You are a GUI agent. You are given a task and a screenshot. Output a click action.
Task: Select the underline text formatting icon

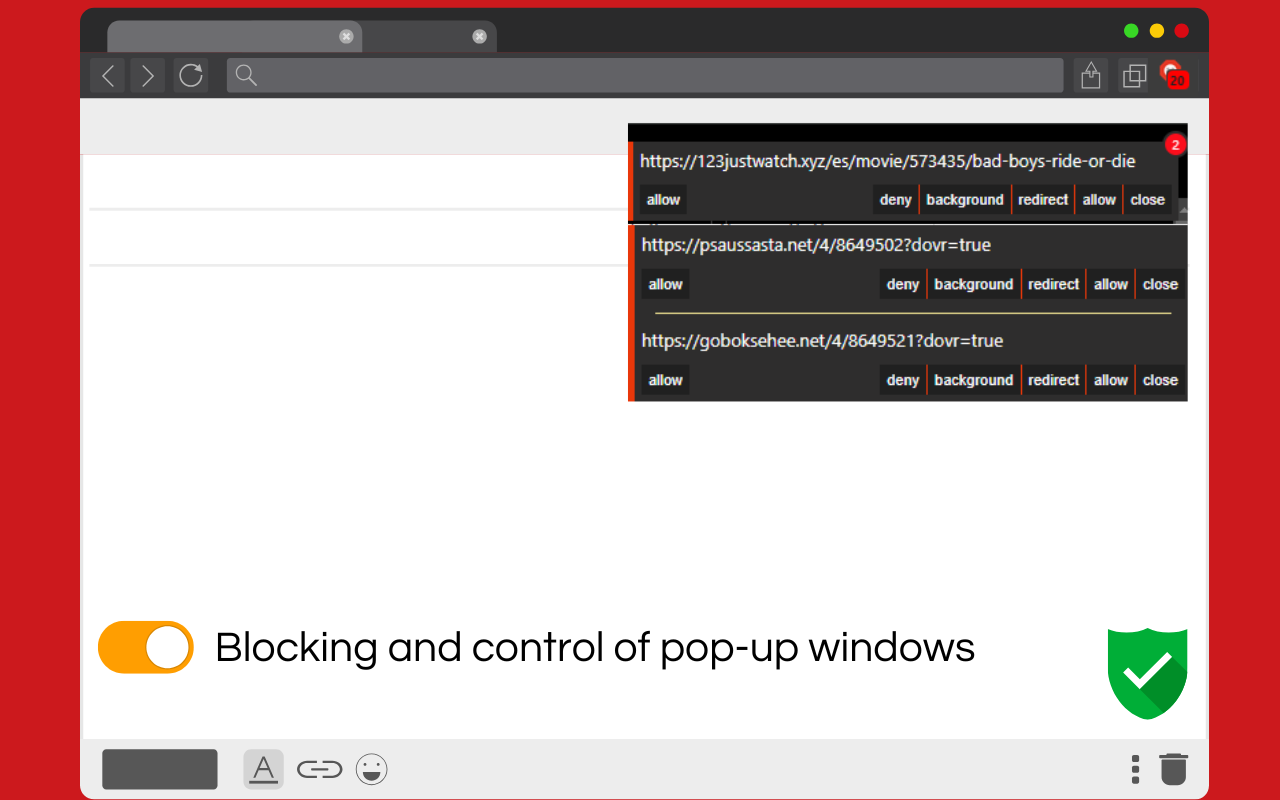pyautogui.click(x=263, y=769)
